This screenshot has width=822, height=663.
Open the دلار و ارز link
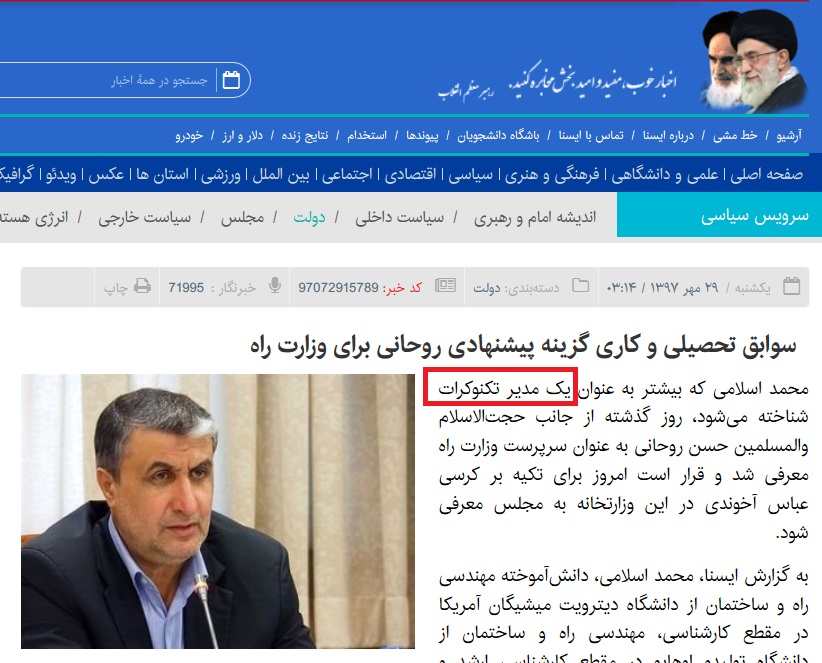point(242,136)
